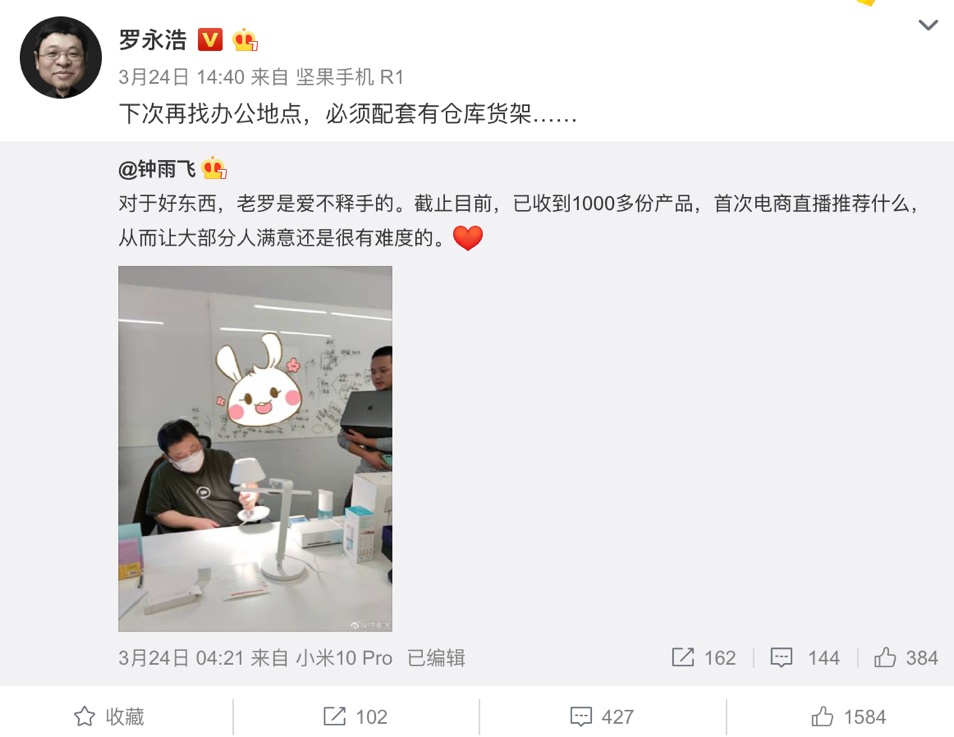
Task: Open Luo Yonghao's profile avatar
Action: point(61,57)
